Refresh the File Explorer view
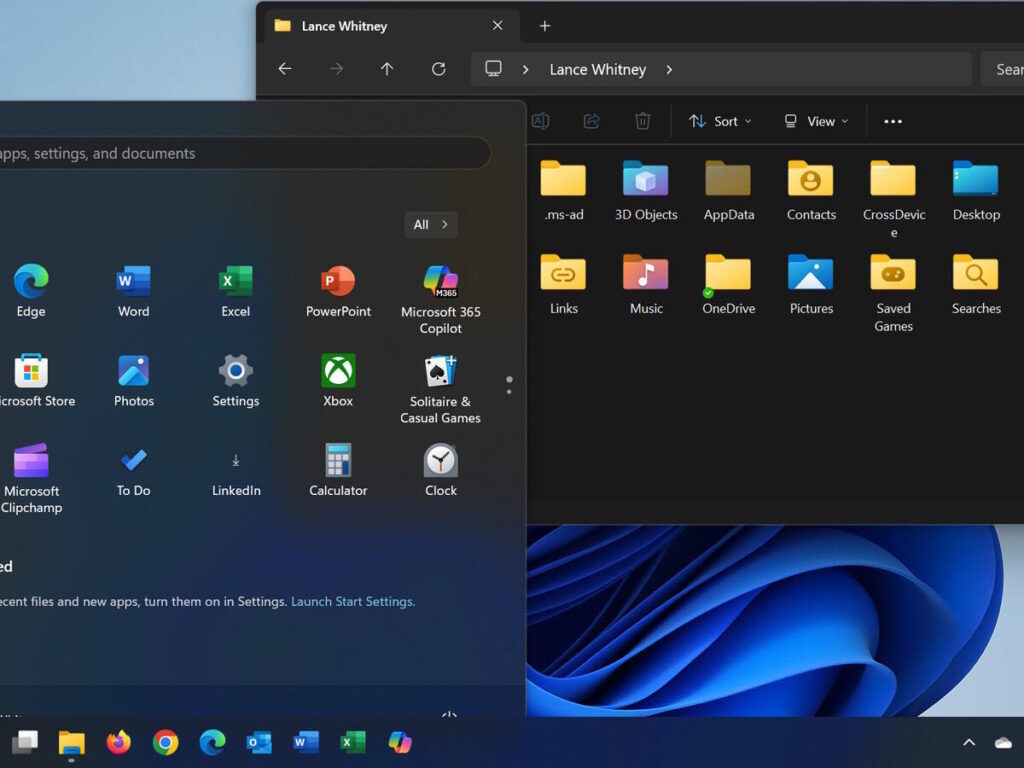Screen dimensions: 1024x768 pyautogui.click(x=439, y=69)
